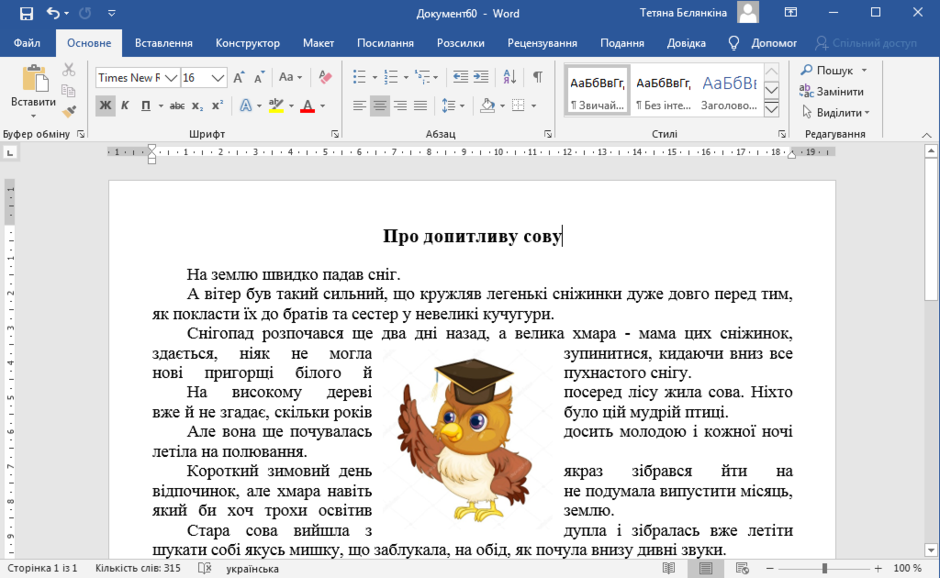Viewport: 940px width, 578px height.
Task: Apply strikethrough formatting (abc)
Action: point(177,106)
